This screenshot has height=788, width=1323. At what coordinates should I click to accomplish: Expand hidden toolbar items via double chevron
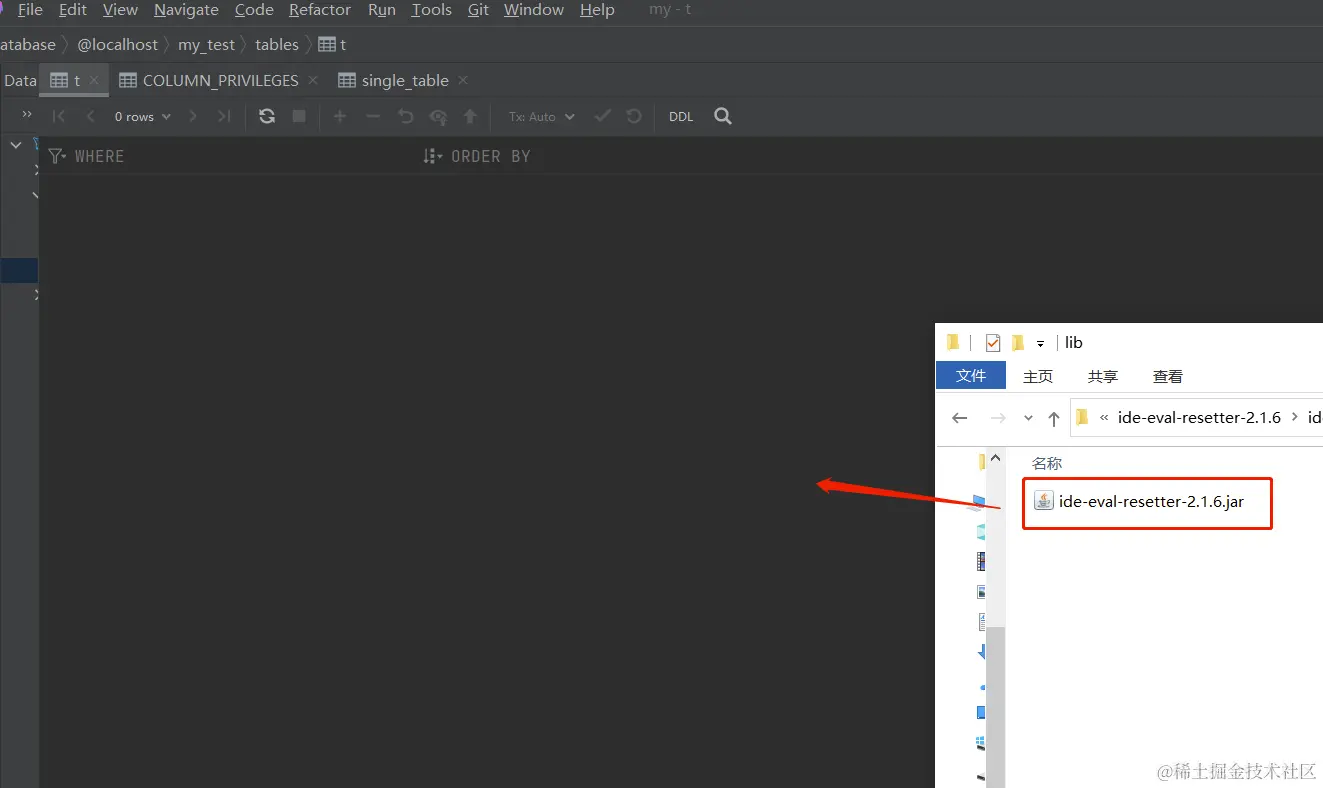(27, 114)
